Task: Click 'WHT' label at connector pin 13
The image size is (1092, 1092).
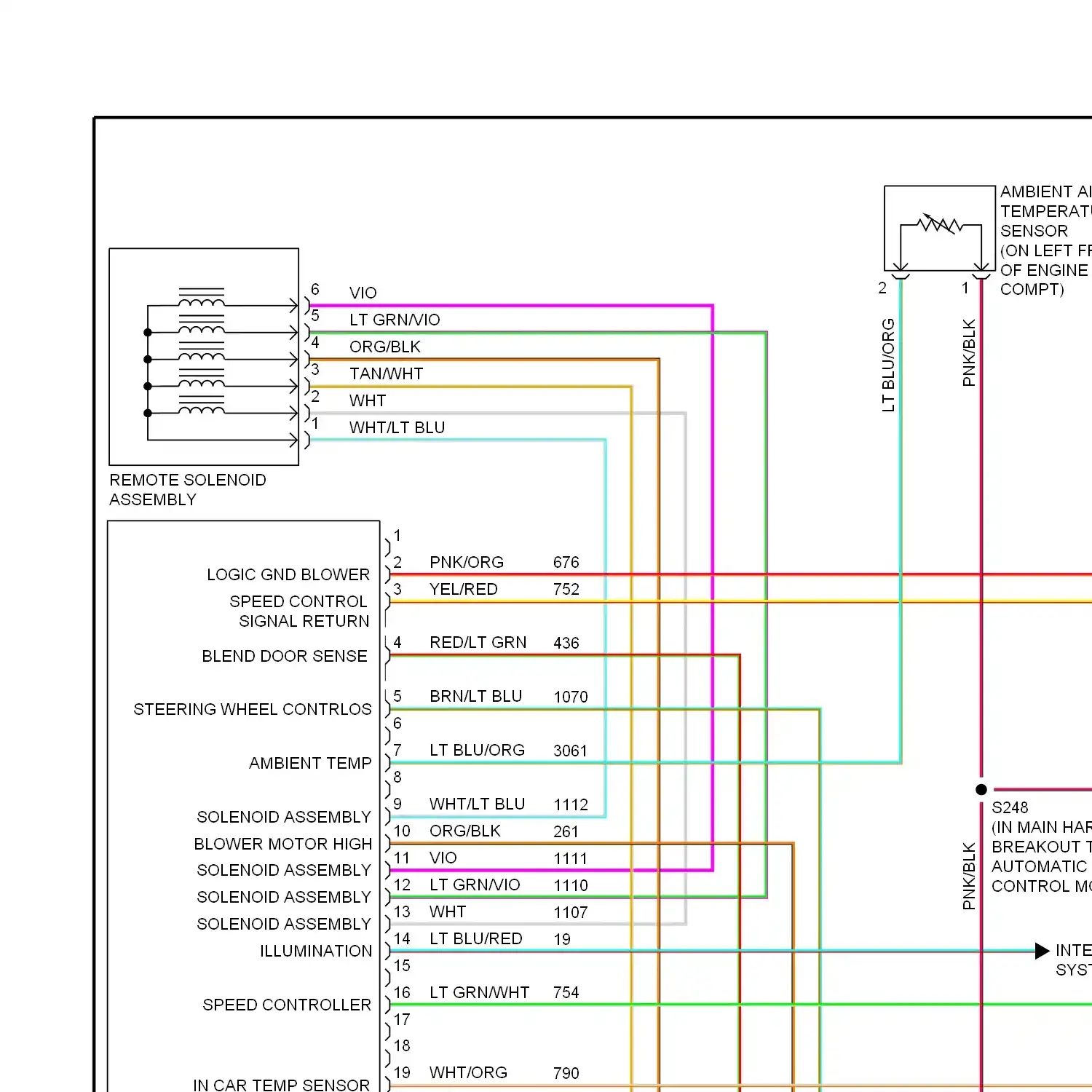Action: coord(448,911)
